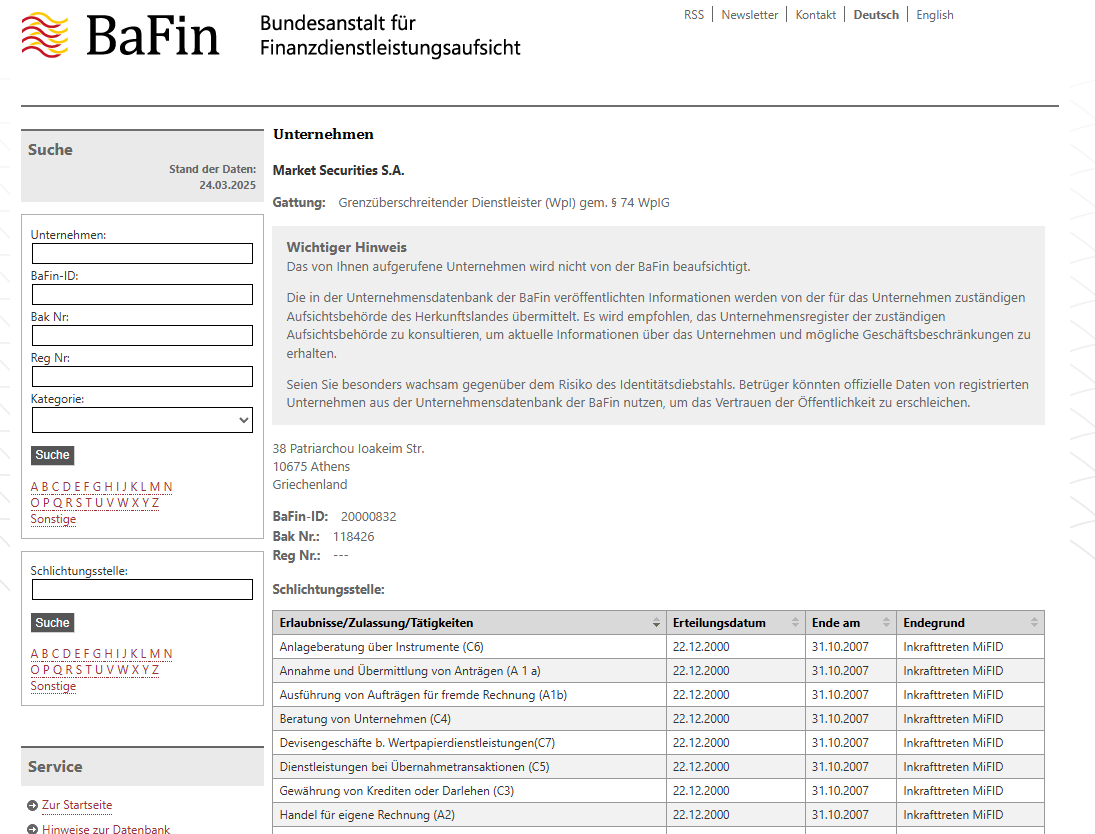
Task: Select row Devisengeschäfte b. Wertpapierdienstleistungen(C7)
Action: pos(659,742)
